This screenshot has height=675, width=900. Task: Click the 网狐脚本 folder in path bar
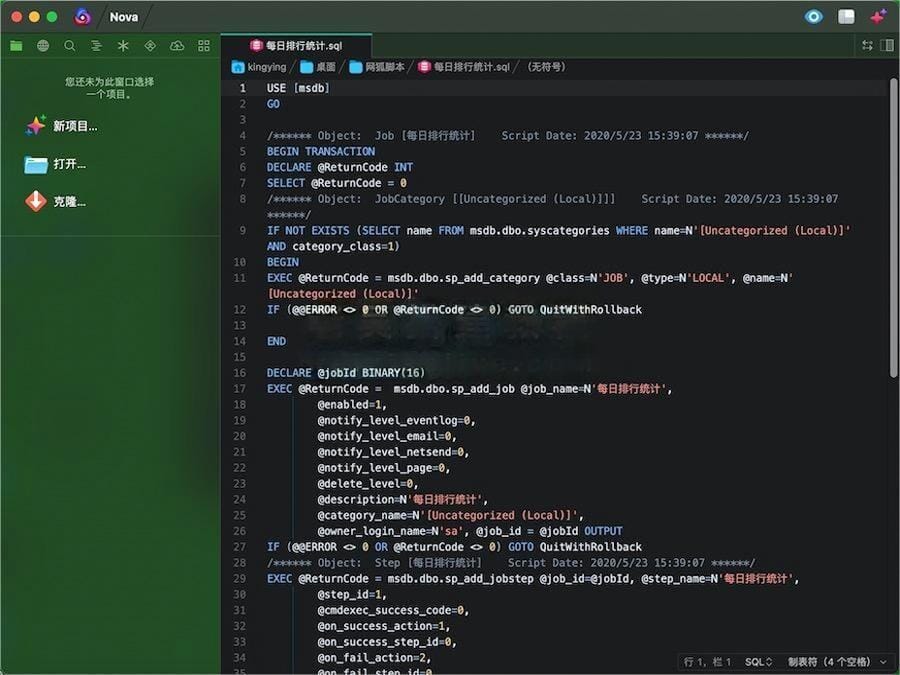(x=377, y=67)
